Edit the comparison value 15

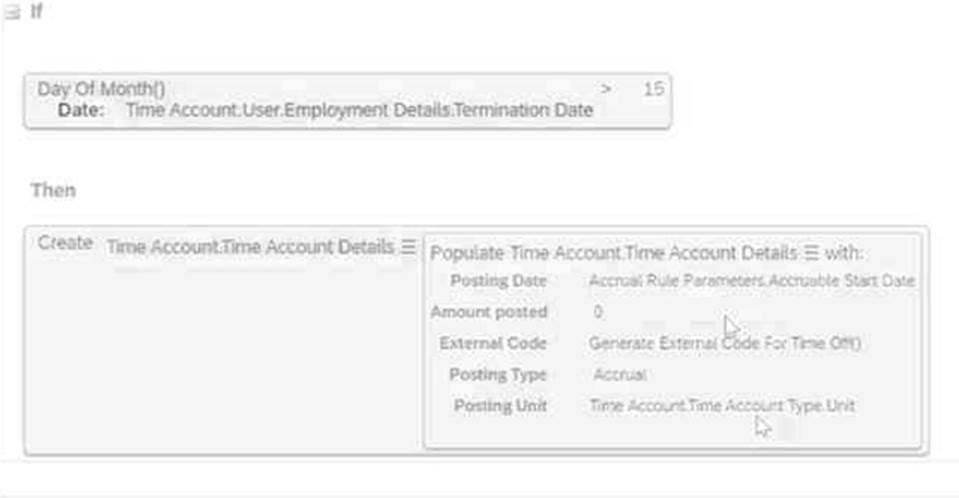[x=653, y=89]
